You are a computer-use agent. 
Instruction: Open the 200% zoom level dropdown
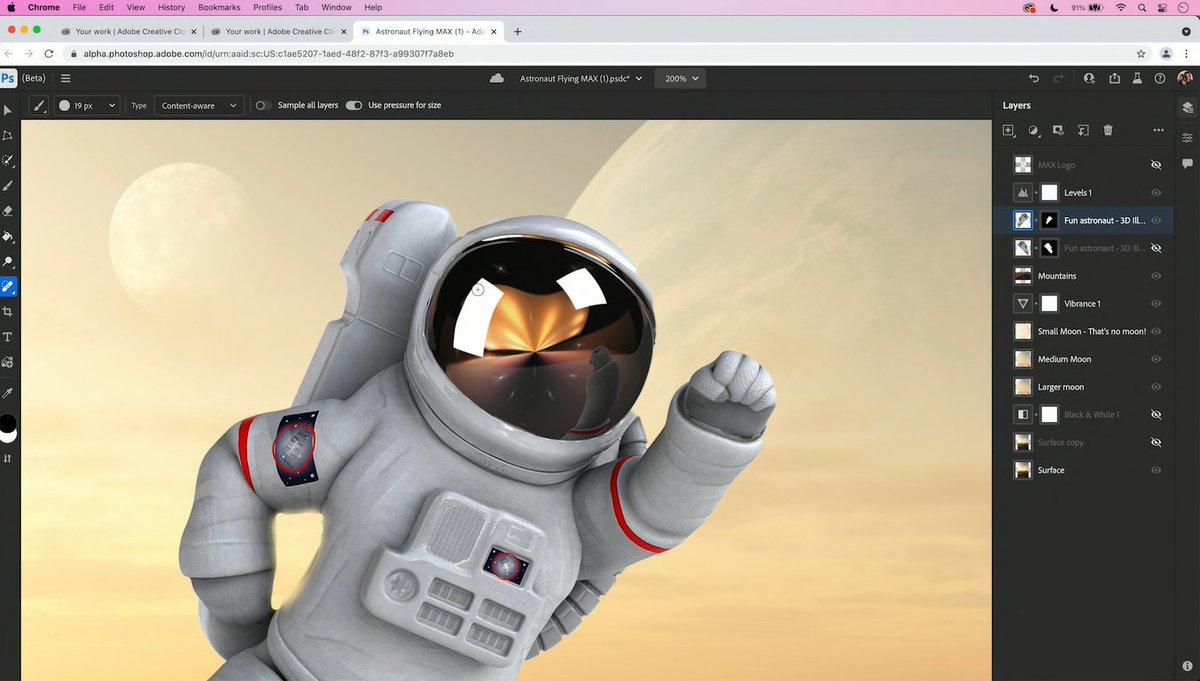click(680, 78)
